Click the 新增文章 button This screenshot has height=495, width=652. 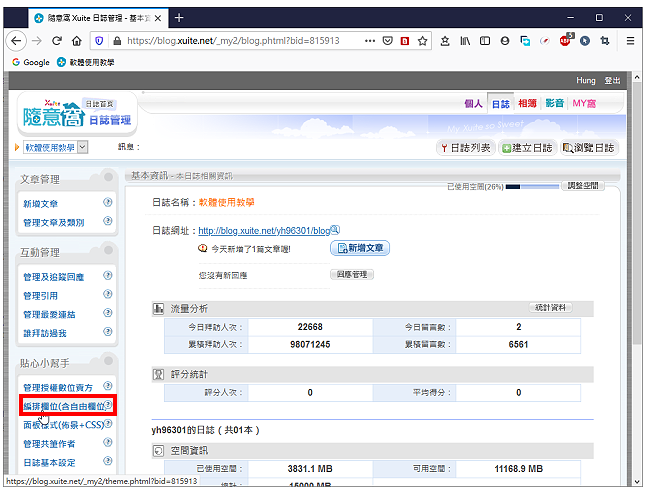[x=360, y=248]
